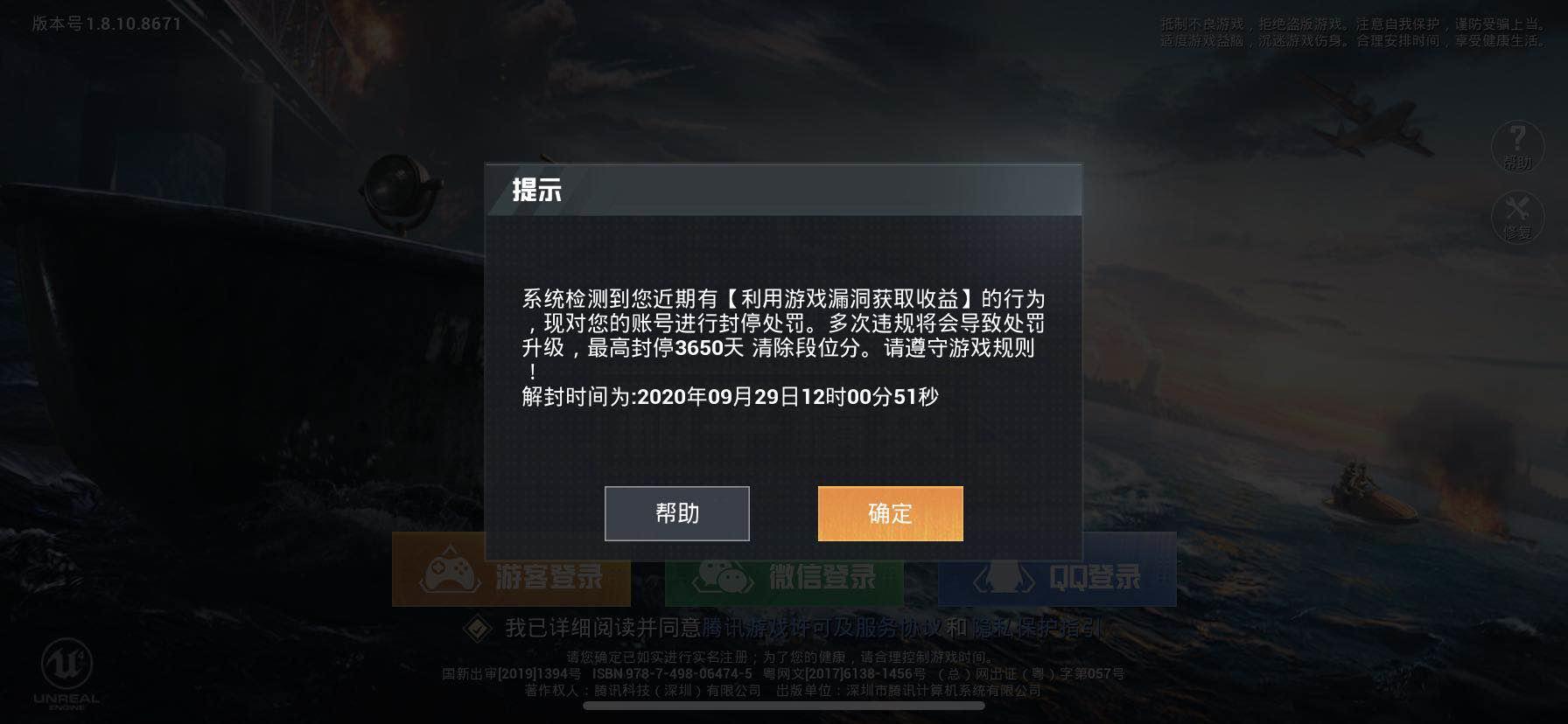Open 帮助 button inside the dialog

[x=676, y=513]
